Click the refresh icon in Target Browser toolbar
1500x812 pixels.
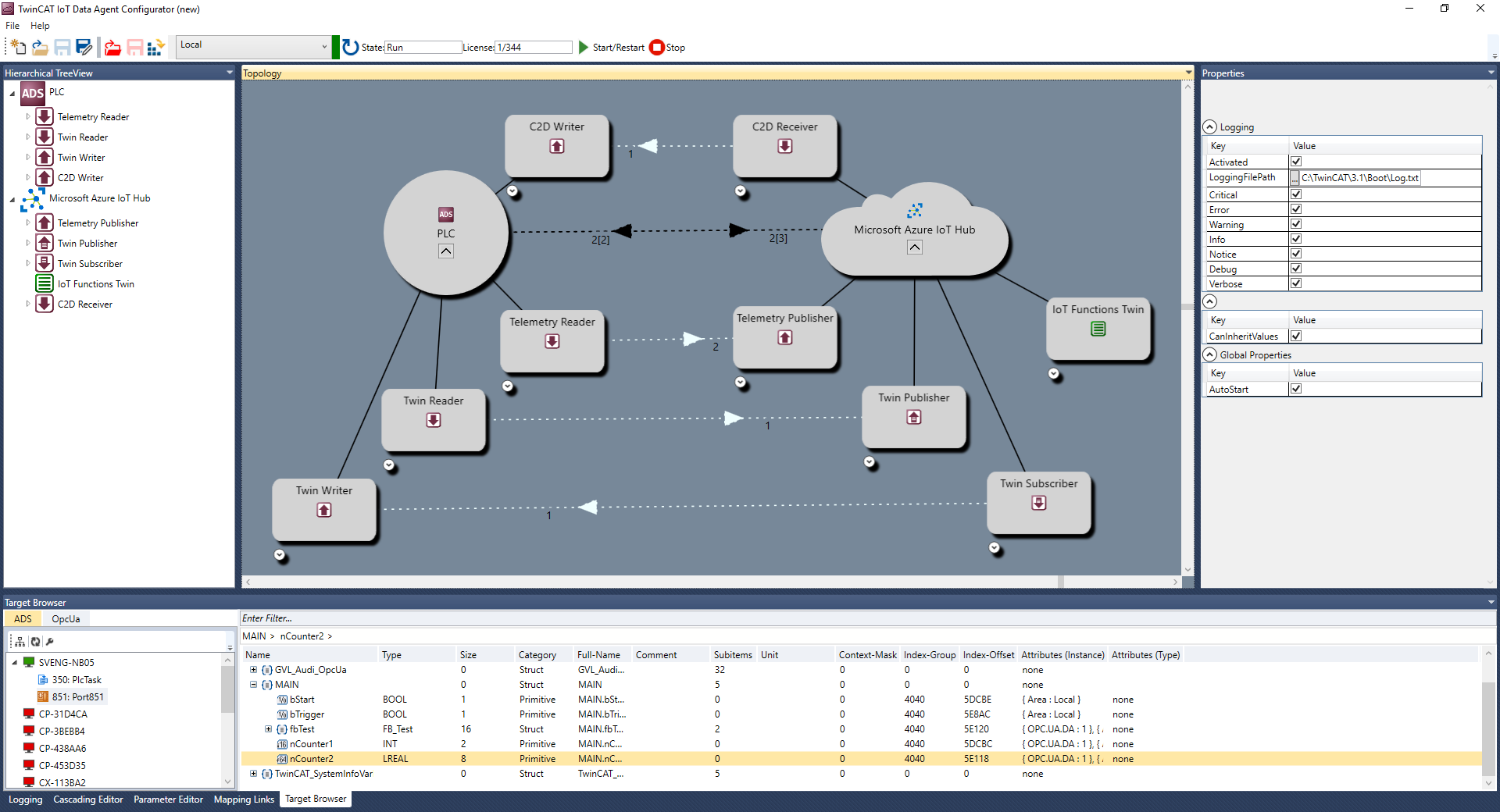35,642
